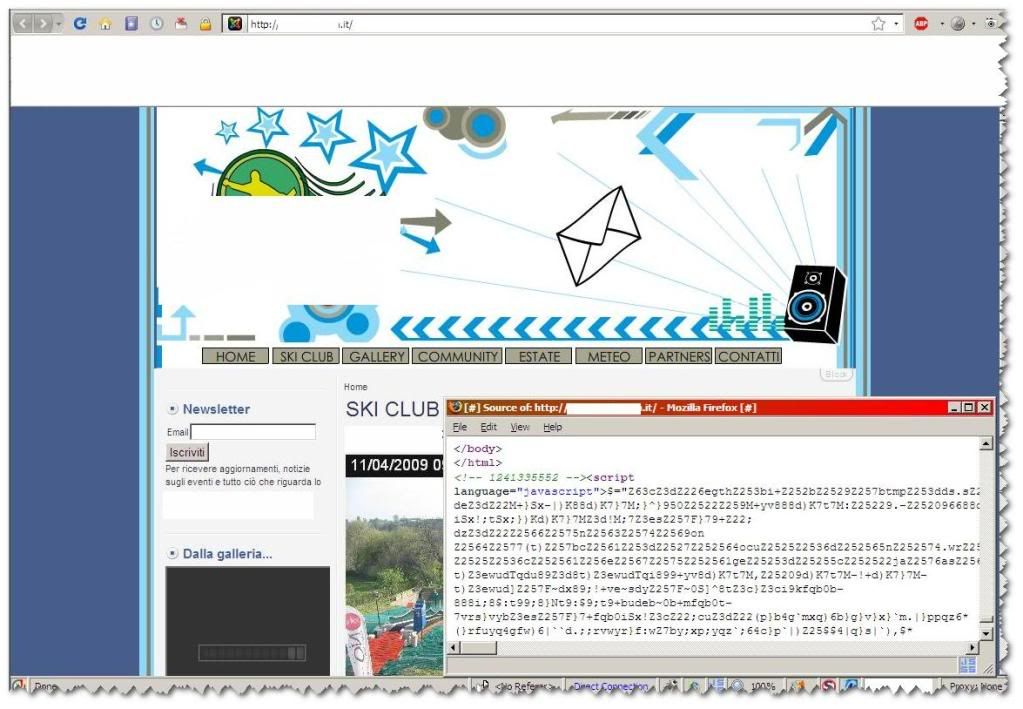
Task: Open the View menu in the source window
Action: pos(520,427)
